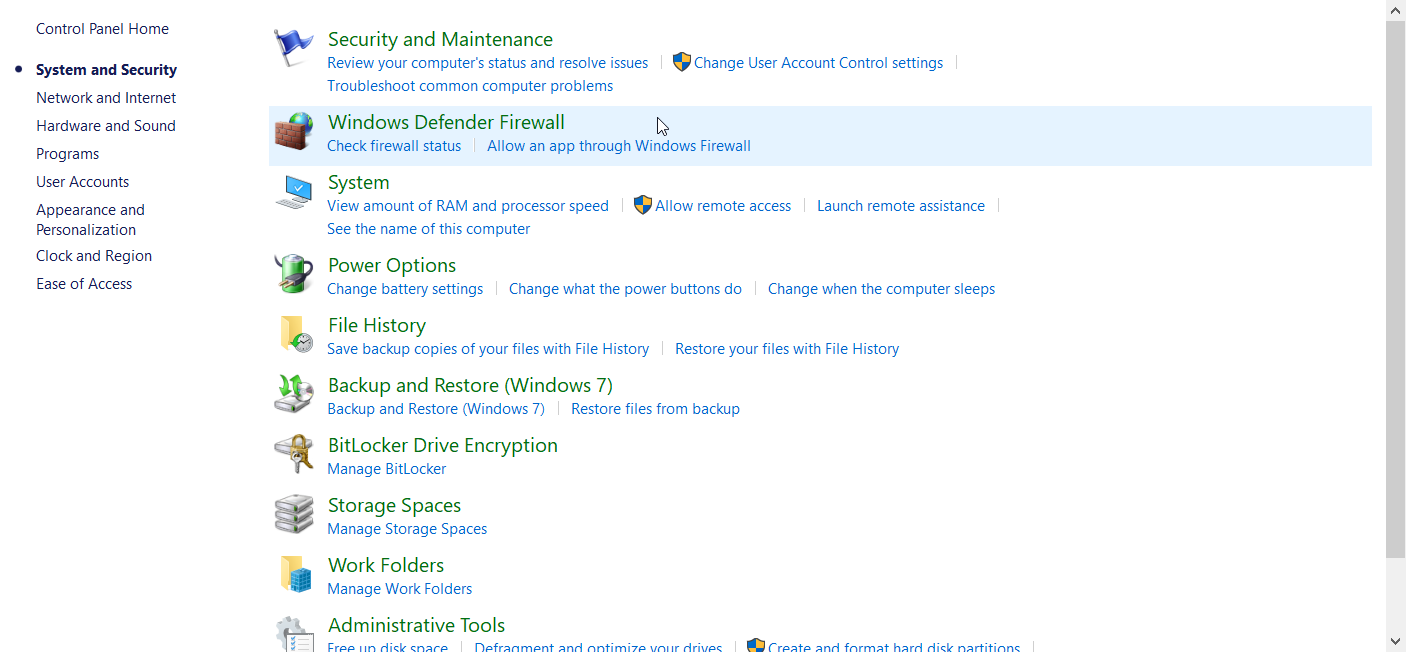1406x652 pixels.
Task: Open Power Options heading
Action: point(392,265)
